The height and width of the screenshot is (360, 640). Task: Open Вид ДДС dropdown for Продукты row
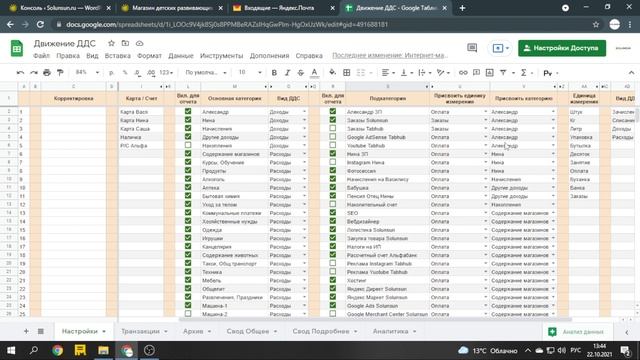pyautogui.click(x=304, y=171)
